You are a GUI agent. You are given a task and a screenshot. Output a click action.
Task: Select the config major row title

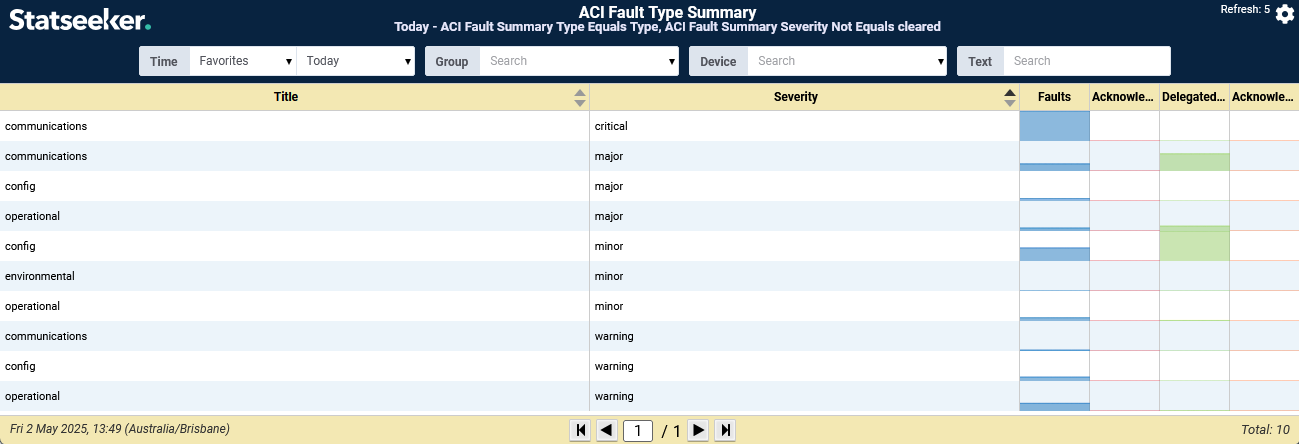click(x=20, y=186)
